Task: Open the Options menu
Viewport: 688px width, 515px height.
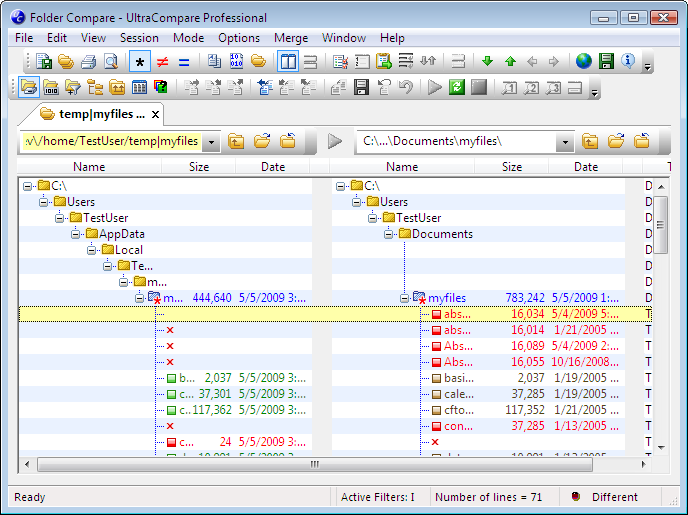Action: pos(239,38)
